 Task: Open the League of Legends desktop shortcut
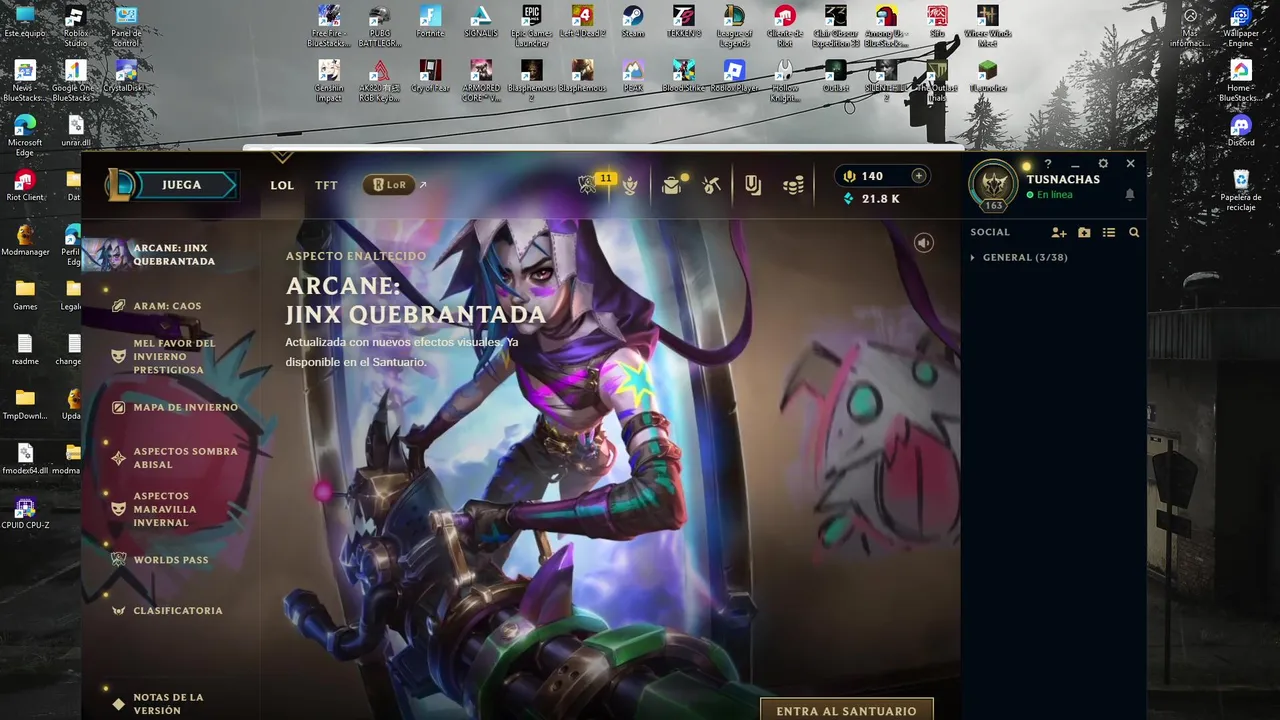click(x=734, y=26)
